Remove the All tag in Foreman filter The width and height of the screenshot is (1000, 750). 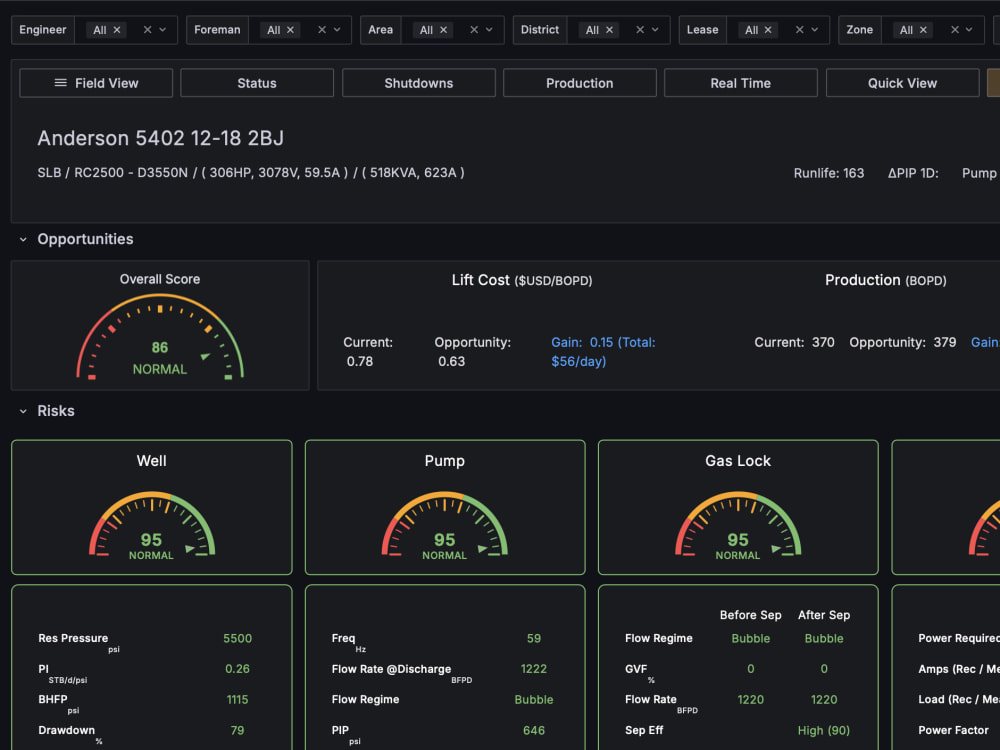290,30
